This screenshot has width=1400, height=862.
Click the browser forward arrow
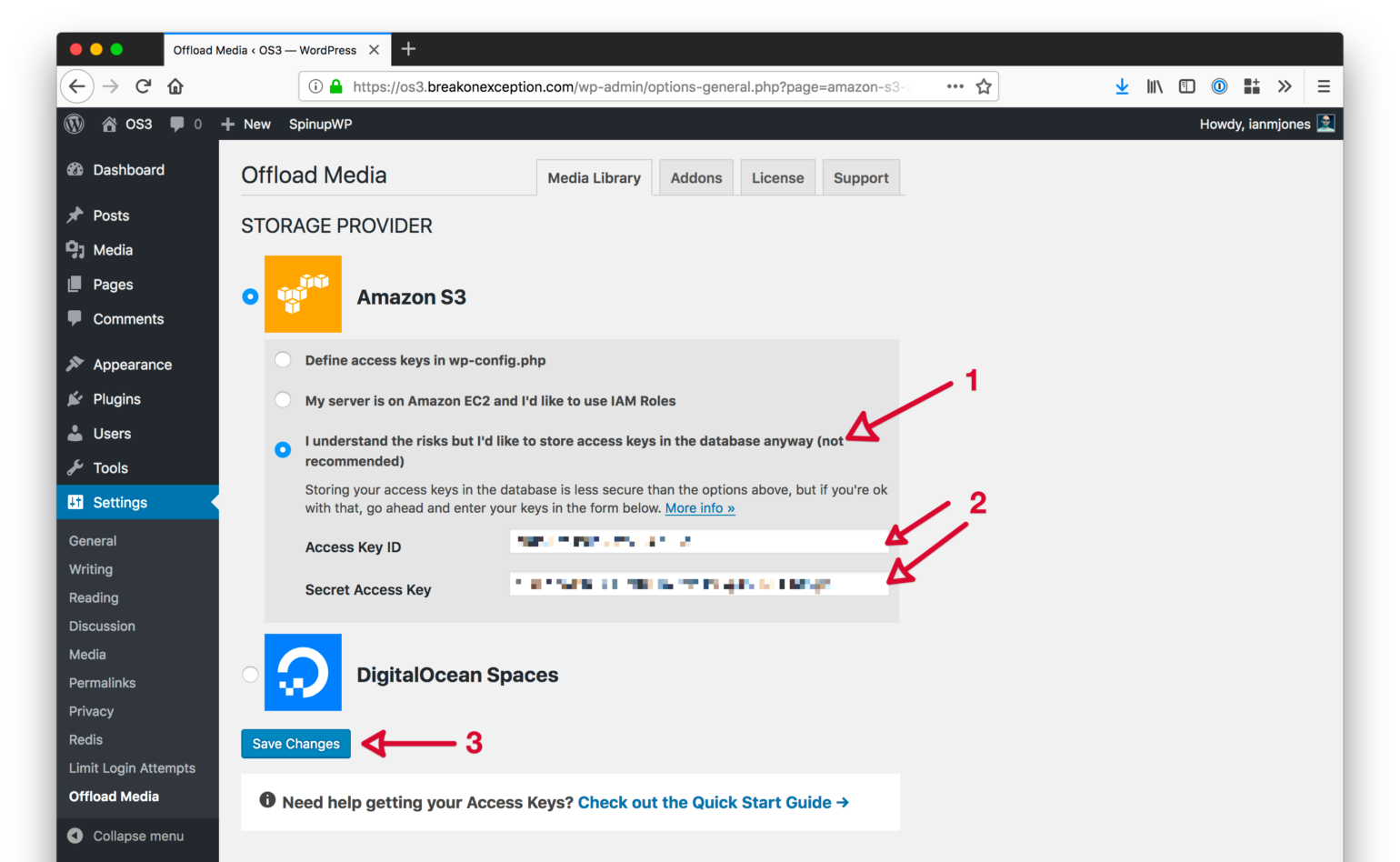[x=111, y=86]
